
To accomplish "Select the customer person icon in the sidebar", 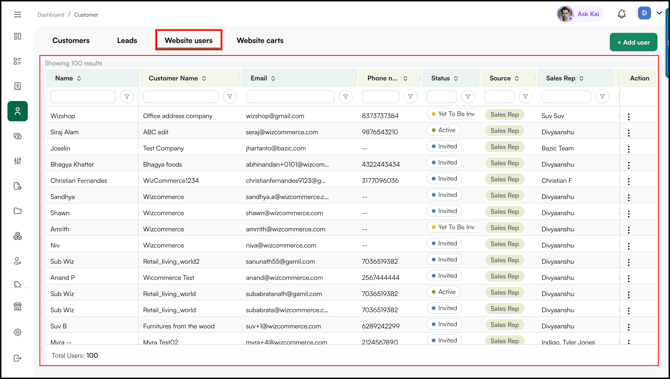I will point(18,111).
